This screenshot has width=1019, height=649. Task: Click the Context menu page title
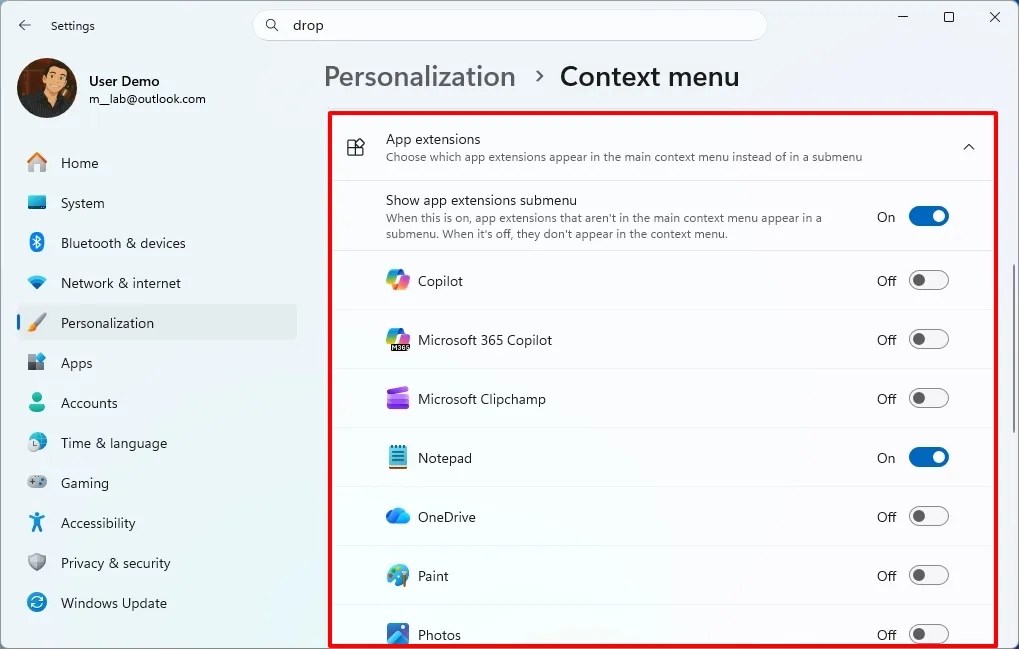pos(650,77)
